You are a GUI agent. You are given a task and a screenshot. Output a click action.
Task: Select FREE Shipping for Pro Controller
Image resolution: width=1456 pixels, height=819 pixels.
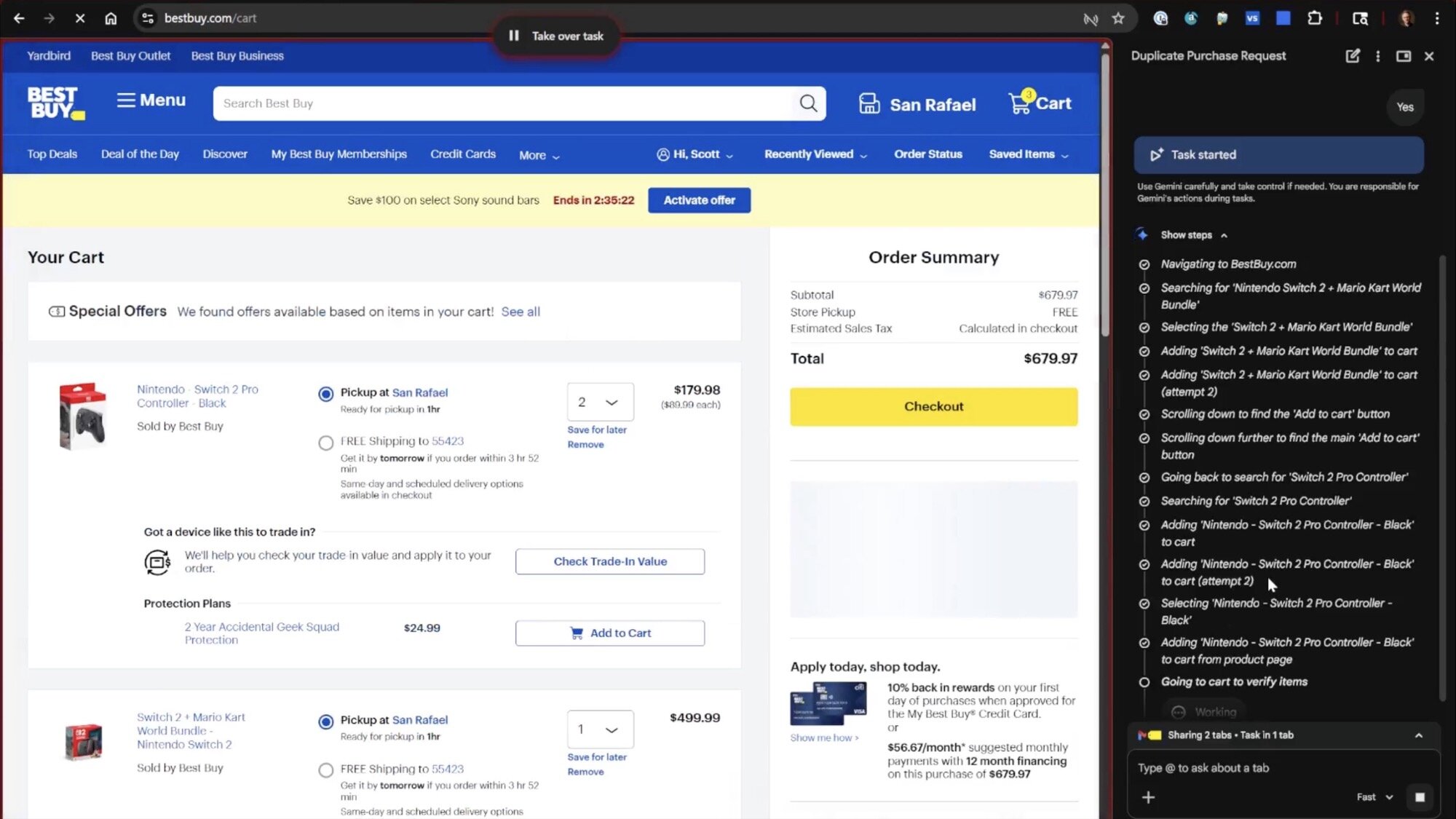326,443
